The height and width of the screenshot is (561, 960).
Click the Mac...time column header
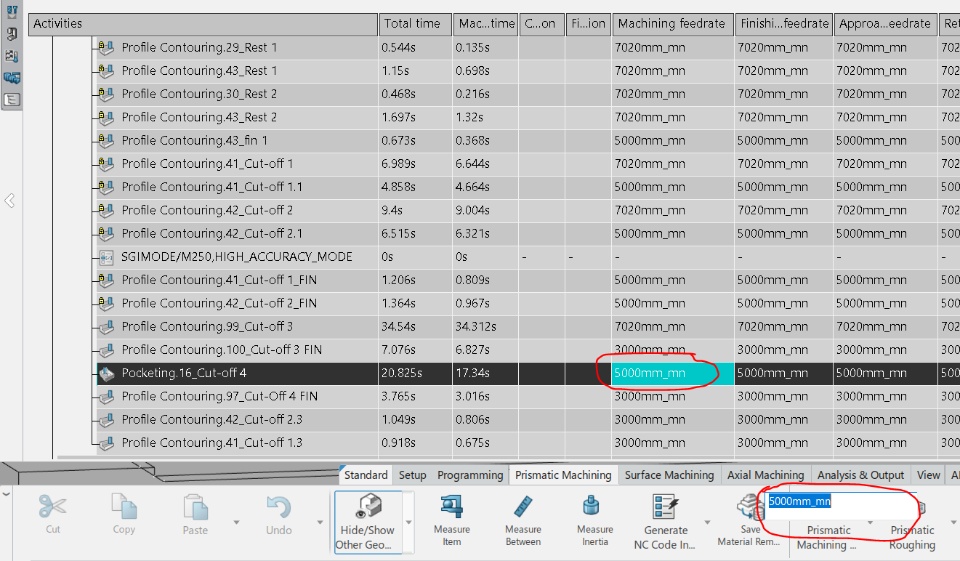[x=486, y=24]
